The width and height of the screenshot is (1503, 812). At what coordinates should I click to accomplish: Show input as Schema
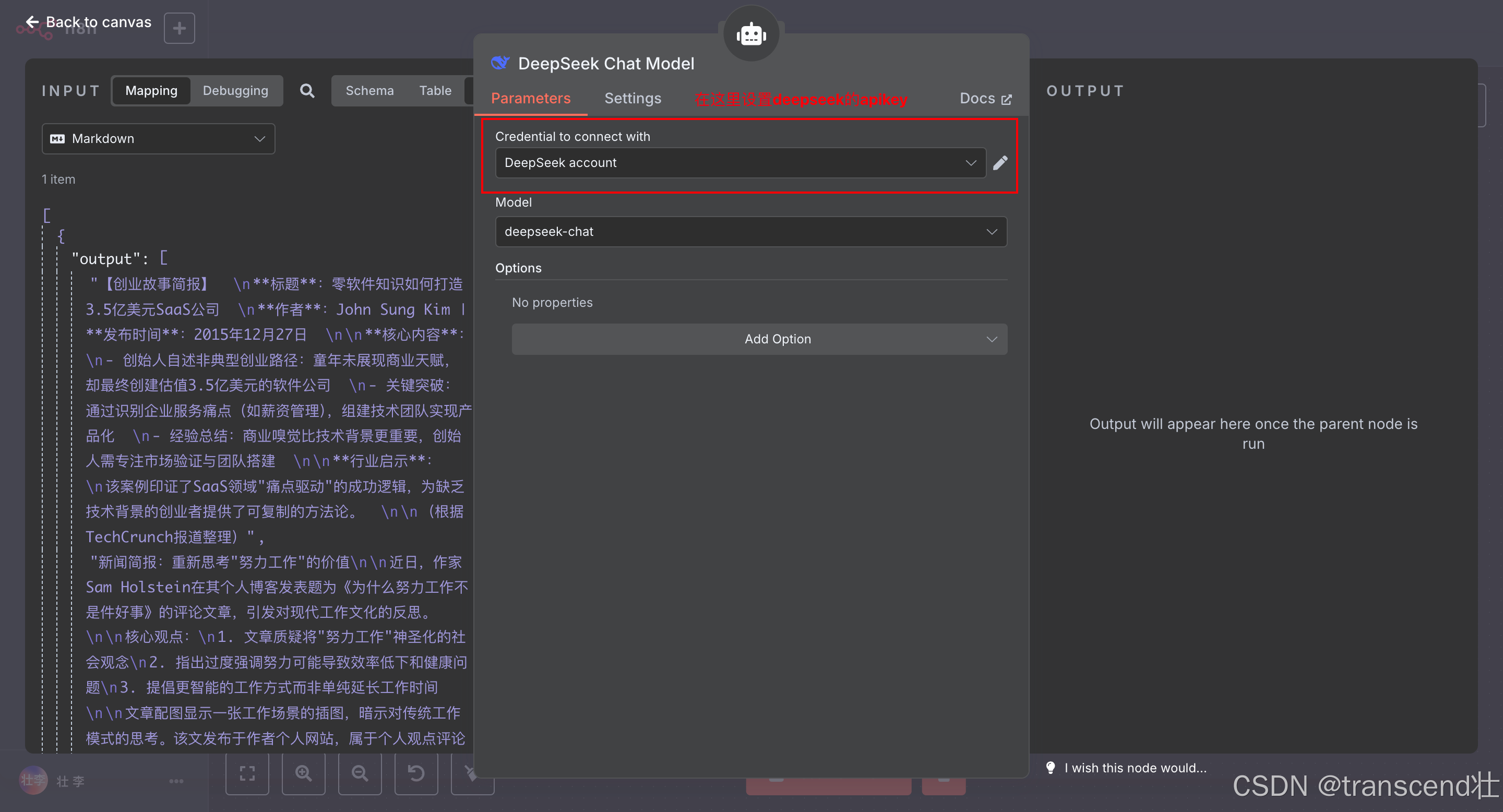[x=369, y=90]
